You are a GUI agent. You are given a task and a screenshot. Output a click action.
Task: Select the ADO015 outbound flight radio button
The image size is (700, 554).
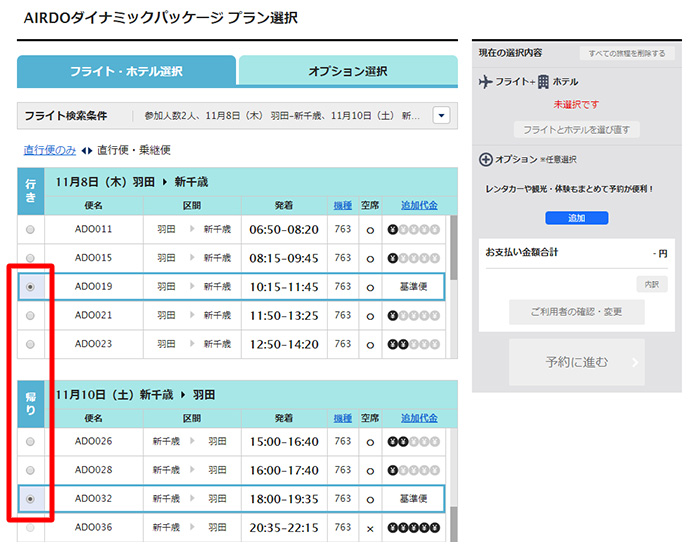30,258
